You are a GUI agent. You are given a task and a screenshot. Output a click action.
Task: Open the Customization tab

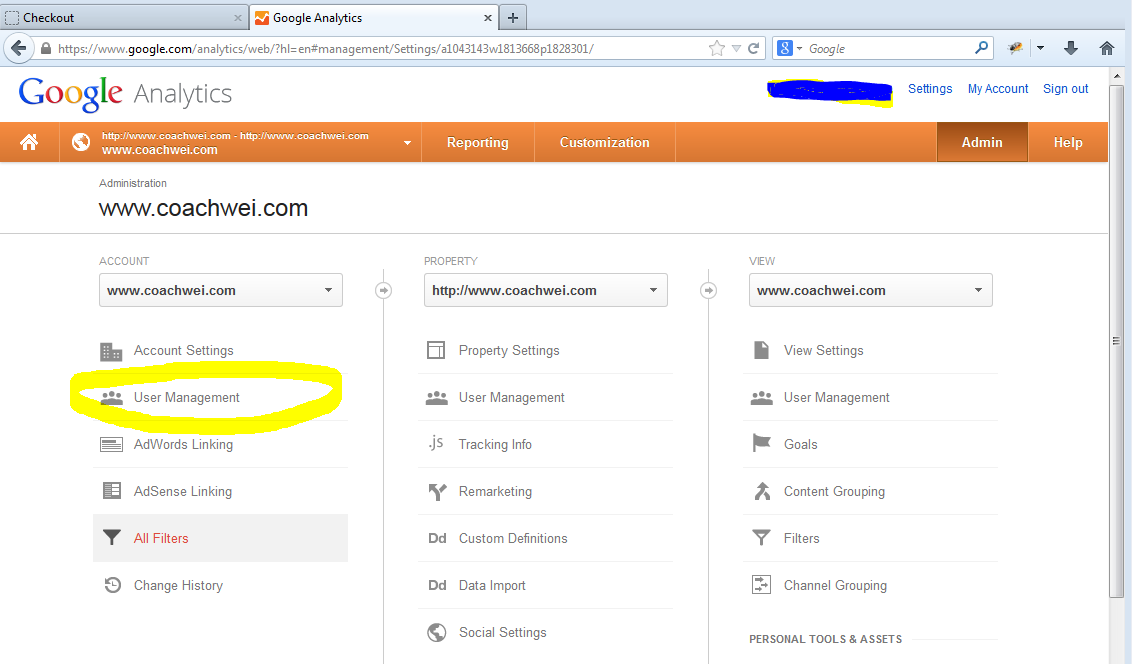pyautogui.click(x=604, y=142)
